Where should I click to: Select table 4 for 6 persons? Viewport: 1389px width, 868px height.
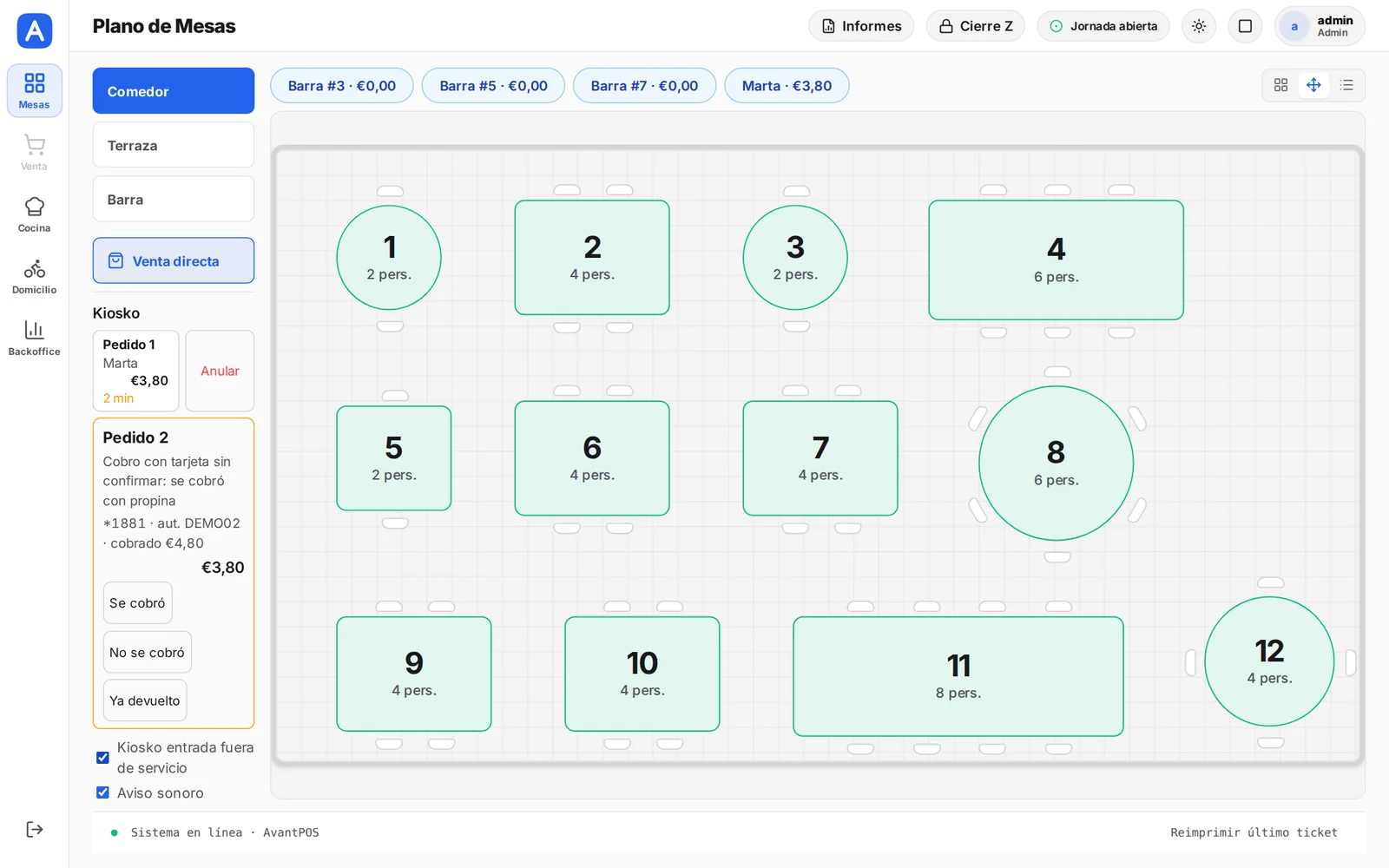click(x=1056, y=260)
